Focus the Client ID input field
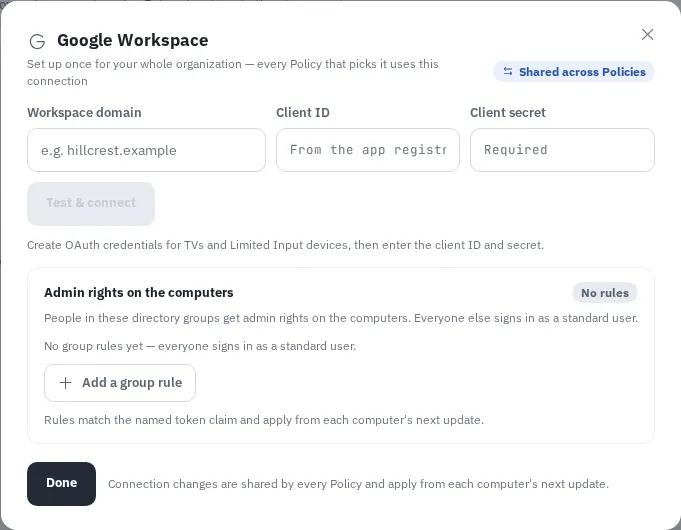 point(368,150)
